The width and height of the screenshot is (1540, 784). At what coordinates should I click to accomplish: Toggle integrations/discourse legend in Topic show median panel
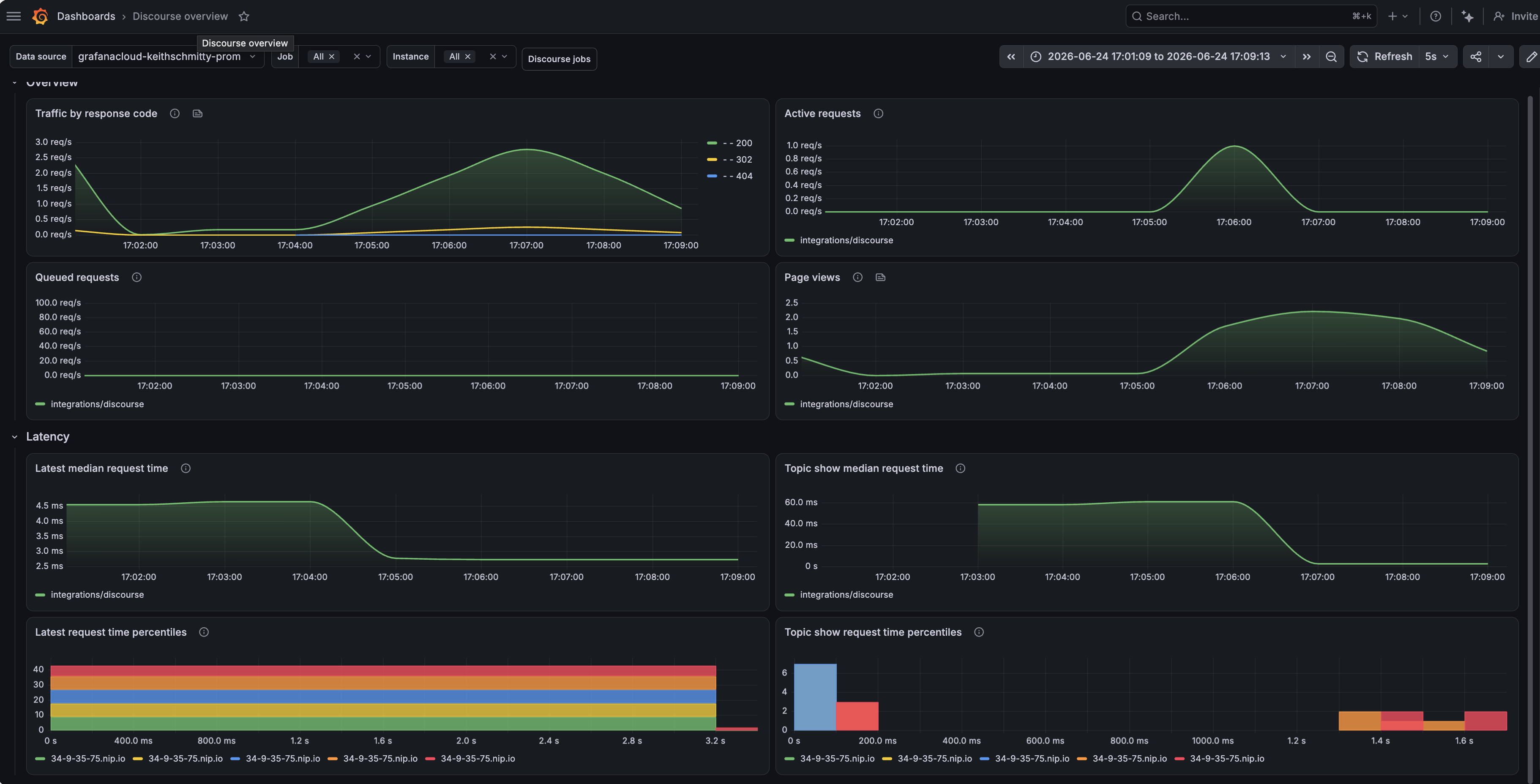click(846, 595)
